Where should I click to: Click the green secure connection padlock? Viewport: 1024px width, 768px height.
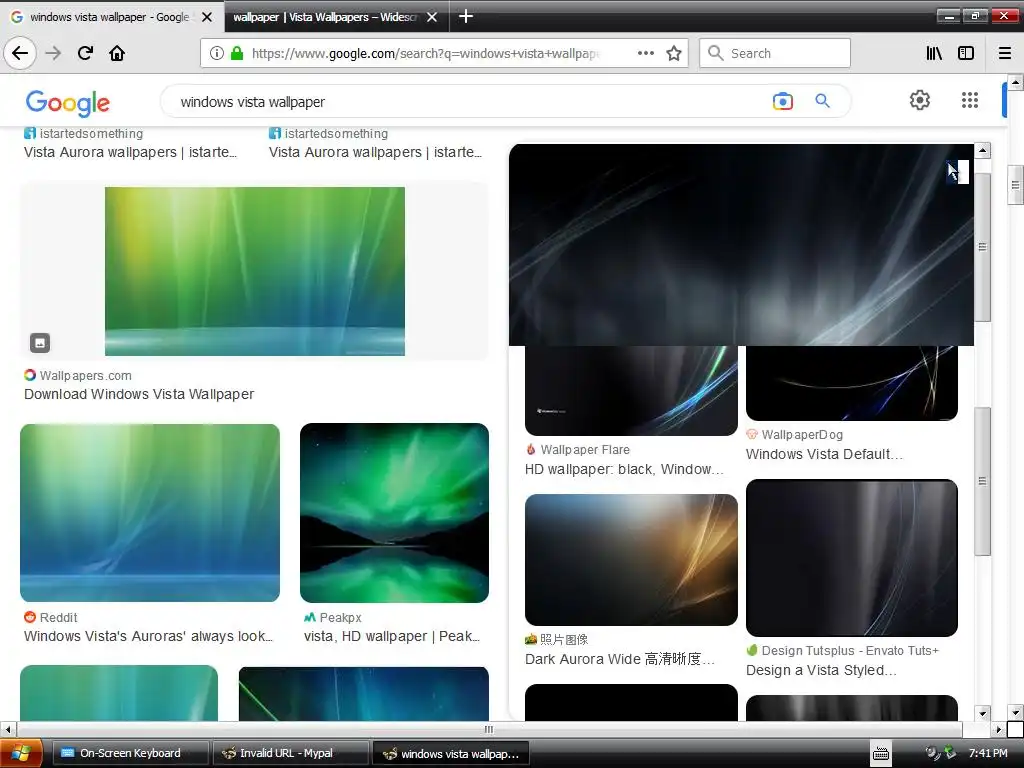click(237, 53)
